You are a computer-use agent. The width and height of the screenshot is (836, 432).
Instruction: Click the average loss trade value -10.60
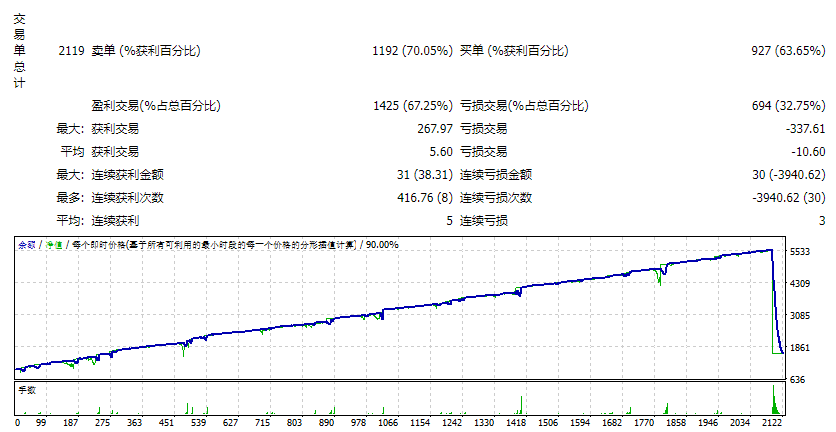pyautogui.click(x=809, y=151)
